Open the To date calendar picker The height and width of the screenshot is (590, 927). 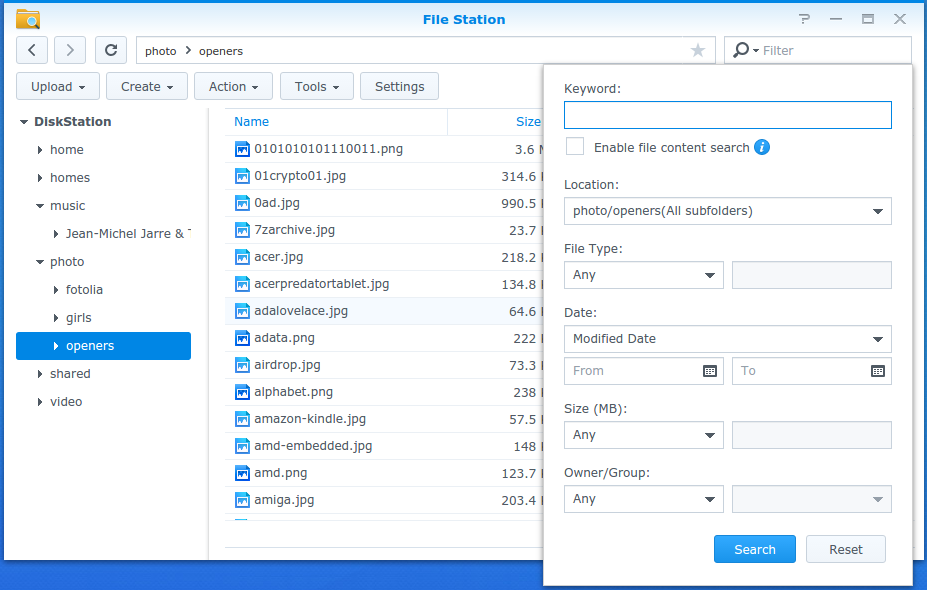click(878, 371)
